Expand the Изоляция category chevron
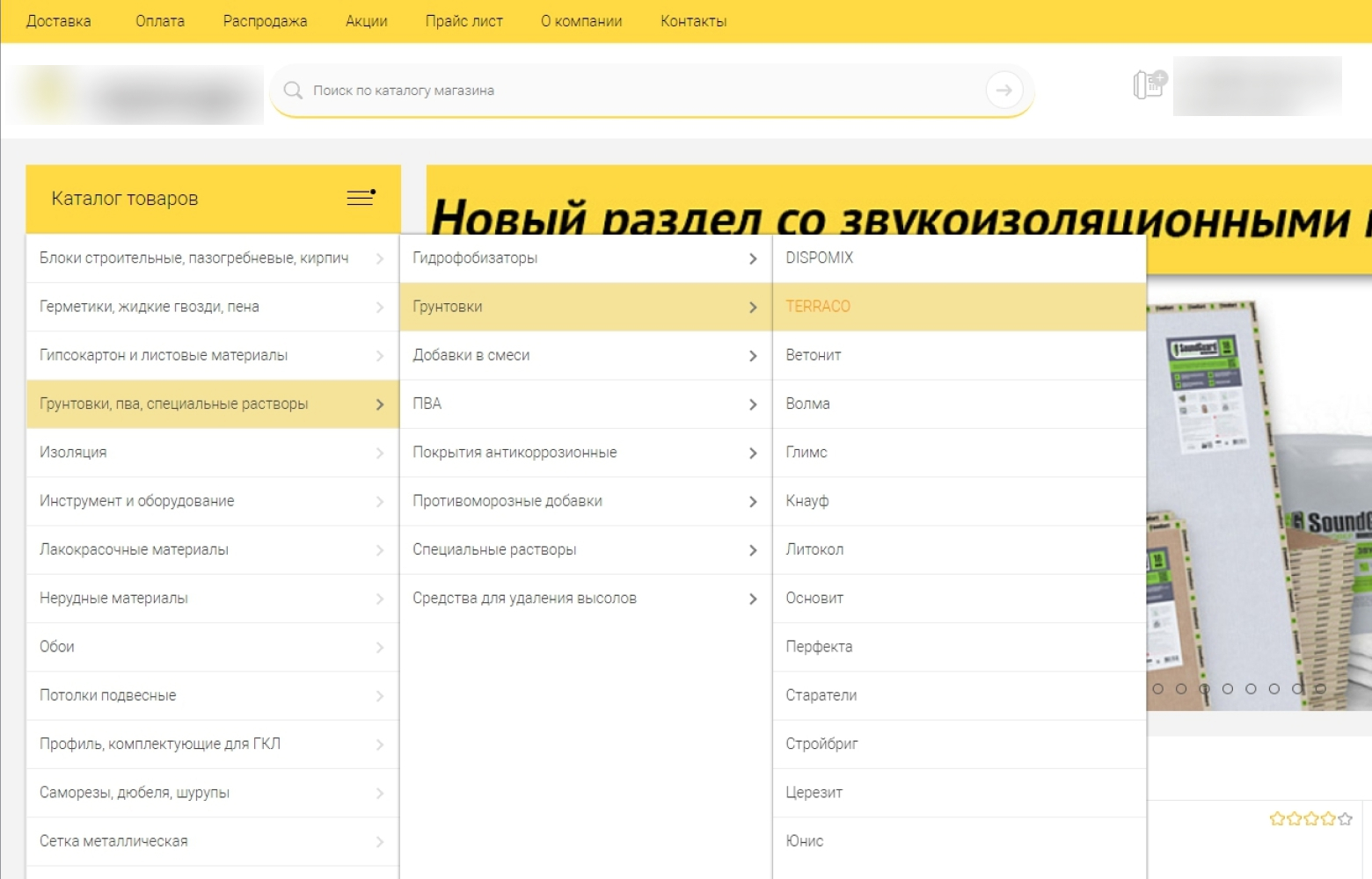This screenshot has width=1372, height=879. (x=380, y=453)
